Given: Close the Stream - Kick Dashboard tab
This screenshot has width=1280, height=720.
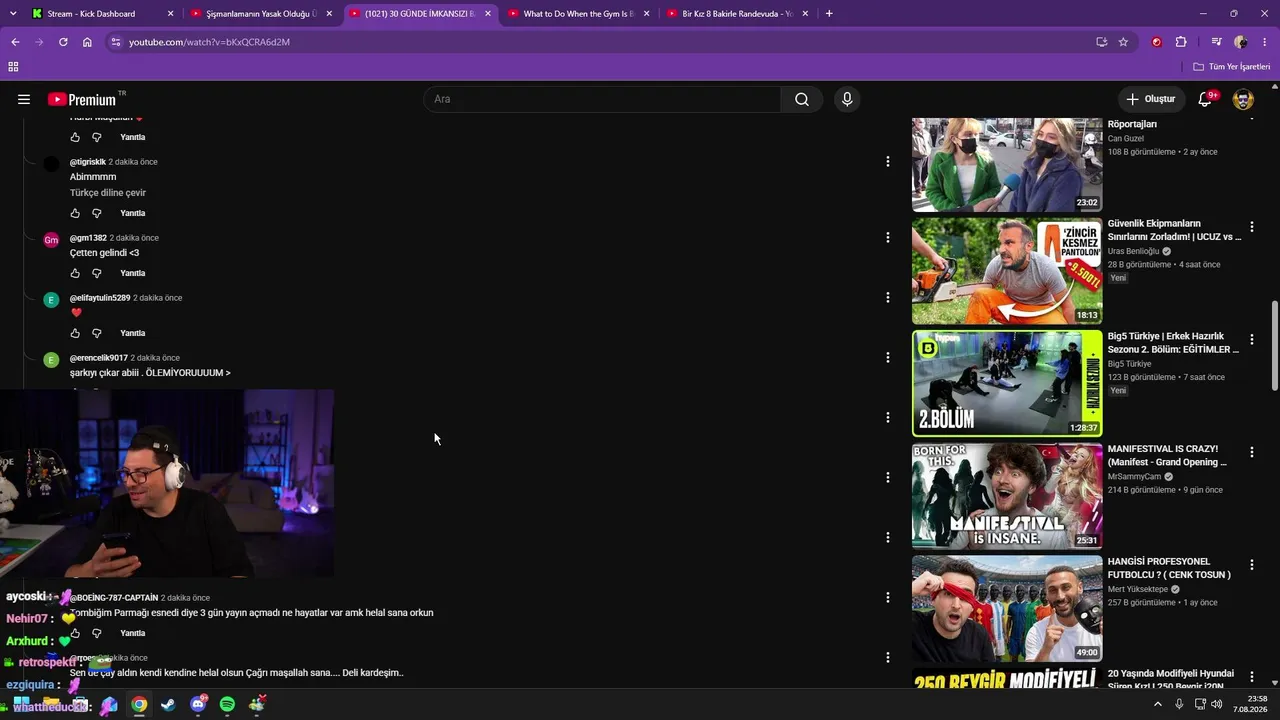Looking at the screenshot, I should [170, 14].
